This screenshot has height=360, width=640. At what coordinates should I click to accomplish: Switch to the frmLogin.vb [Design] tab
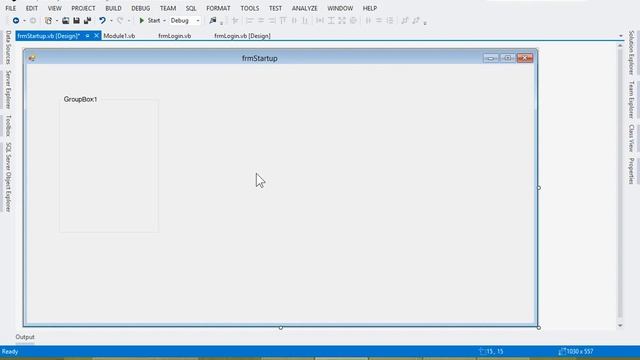click(242, 36)
